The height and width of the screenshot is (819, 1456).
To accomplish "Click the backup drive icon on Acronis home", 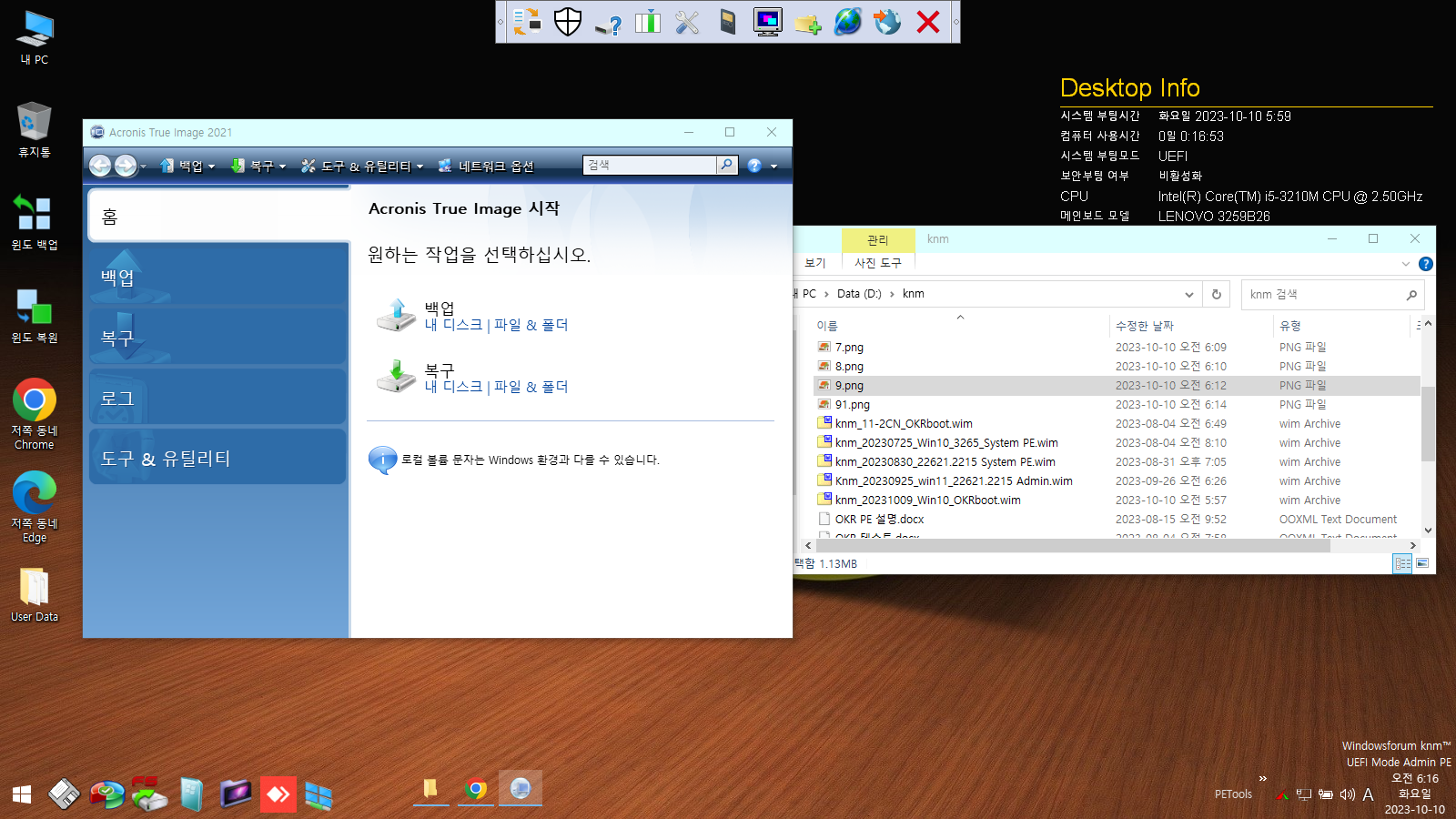I will [396, 315].
